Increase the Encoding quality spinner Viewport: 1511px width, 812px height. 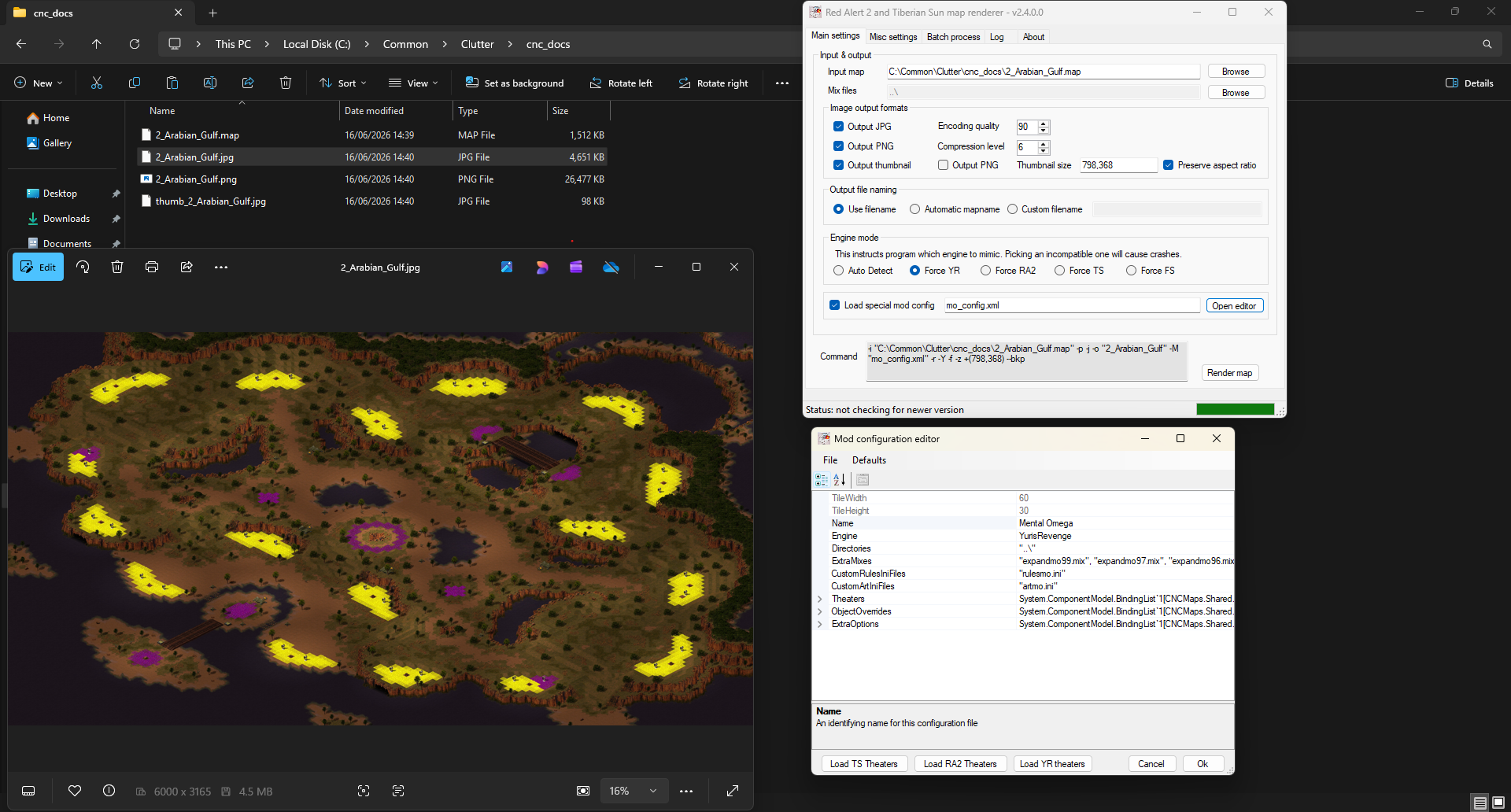pos(1044,124)
